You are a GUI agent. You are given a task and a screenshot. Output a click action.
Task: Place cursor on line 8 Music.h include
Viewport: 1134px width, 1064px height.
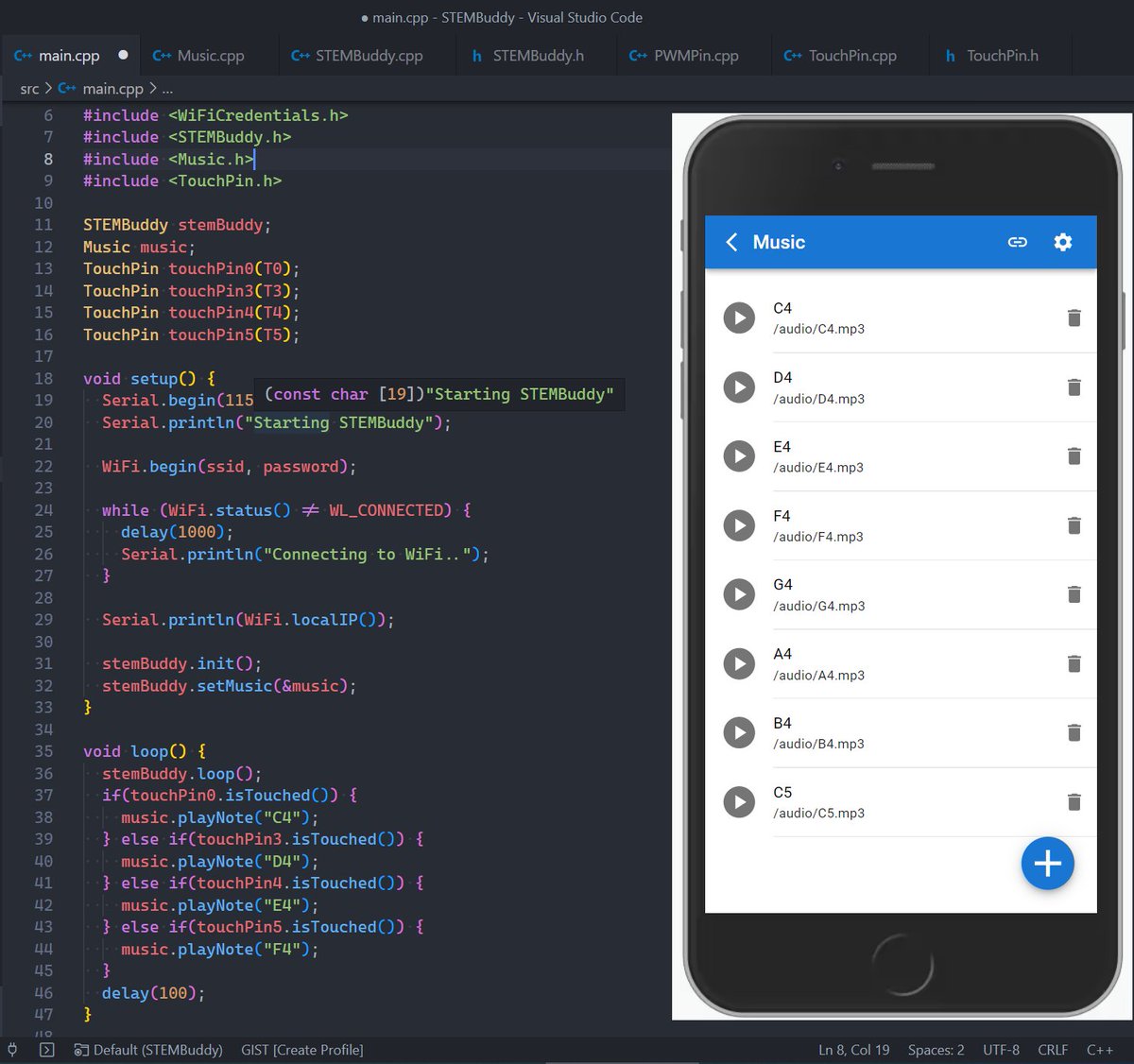point(168,160)
